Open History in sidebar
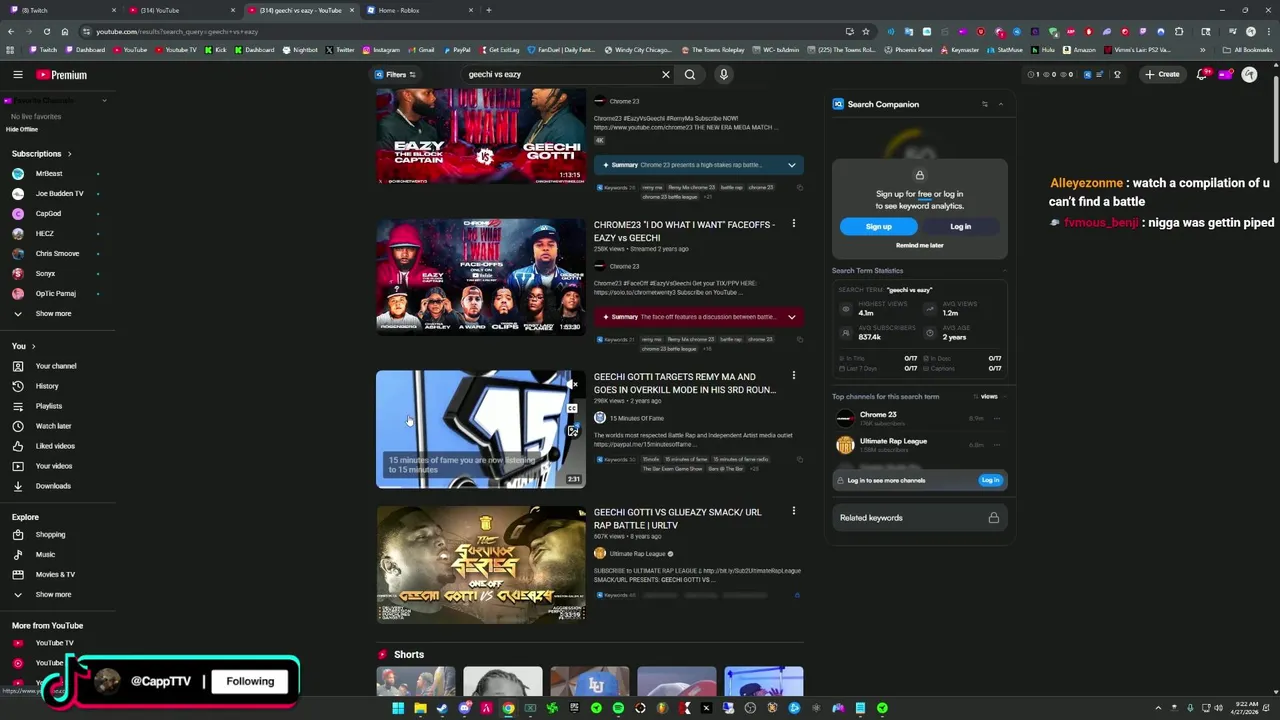Image resolution: width=1280 pixels, height=720 pixels. (47, 386)
